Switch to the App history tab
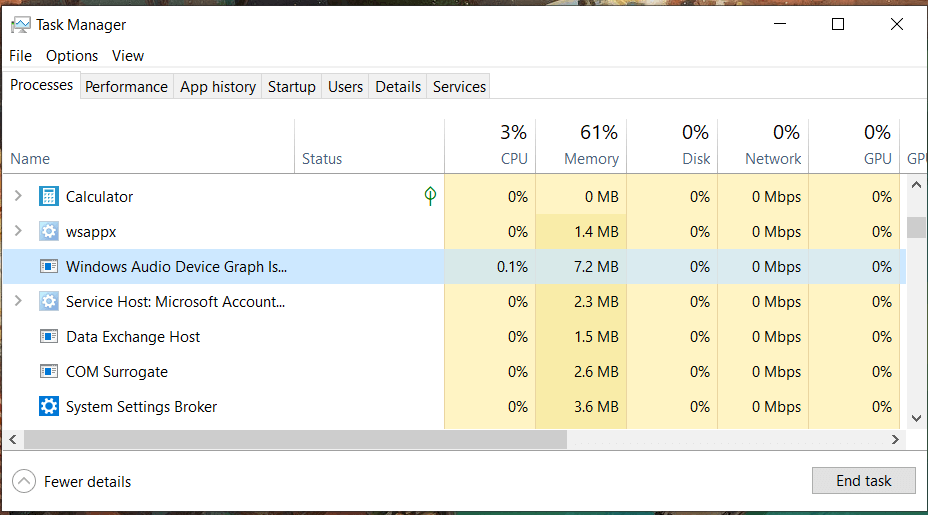 [218, 86]
